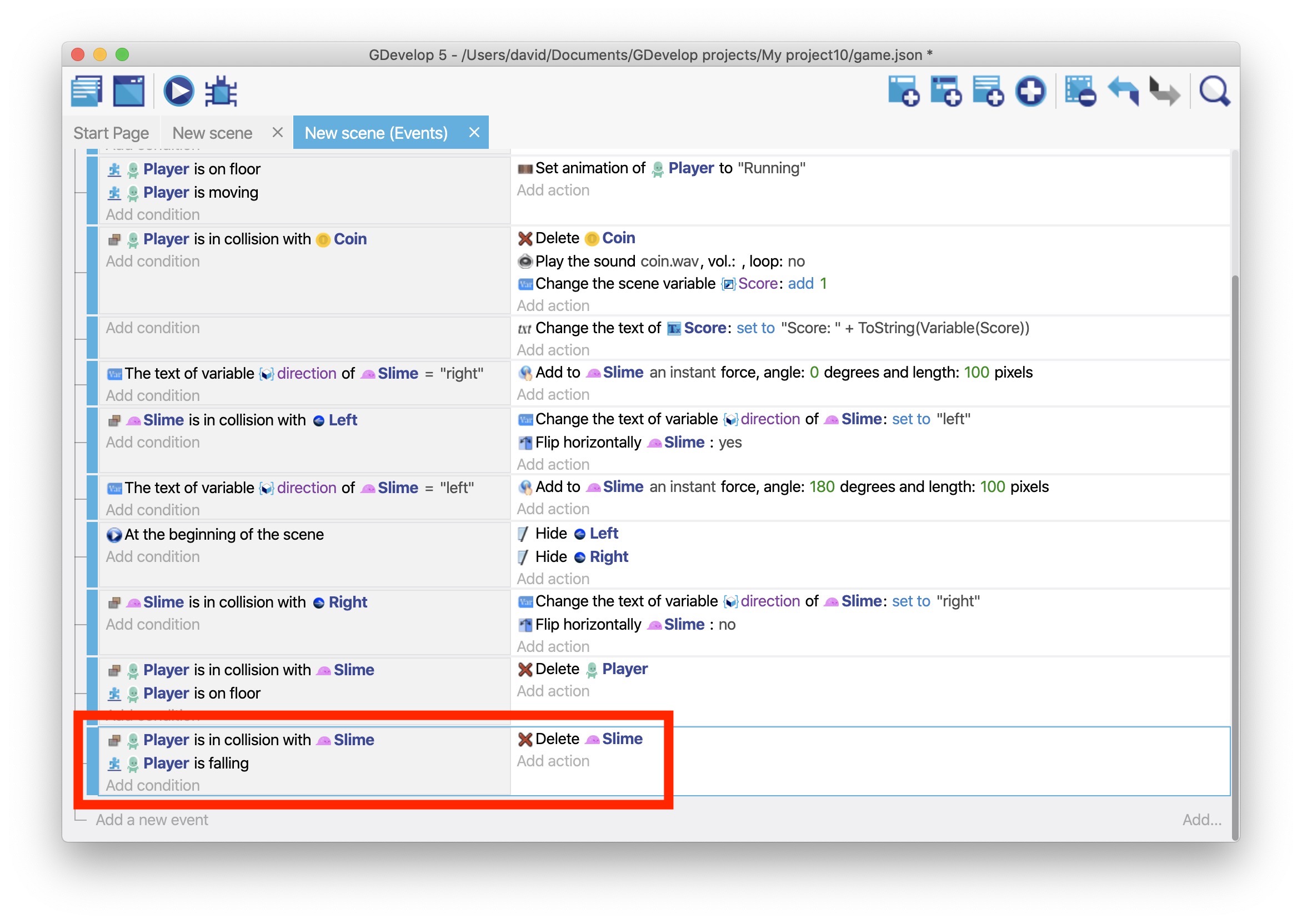The width and height of the screenshot is (1302, 924).
Task: Delete selected events via toolbar icon
Action: coord(1080,91)
